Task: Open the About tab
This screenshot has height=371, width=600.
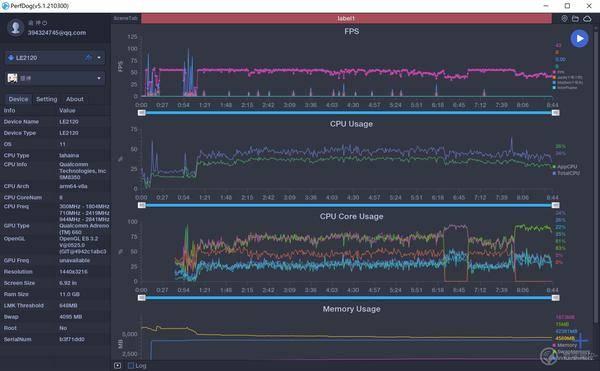Action: (x=75, y=99)
